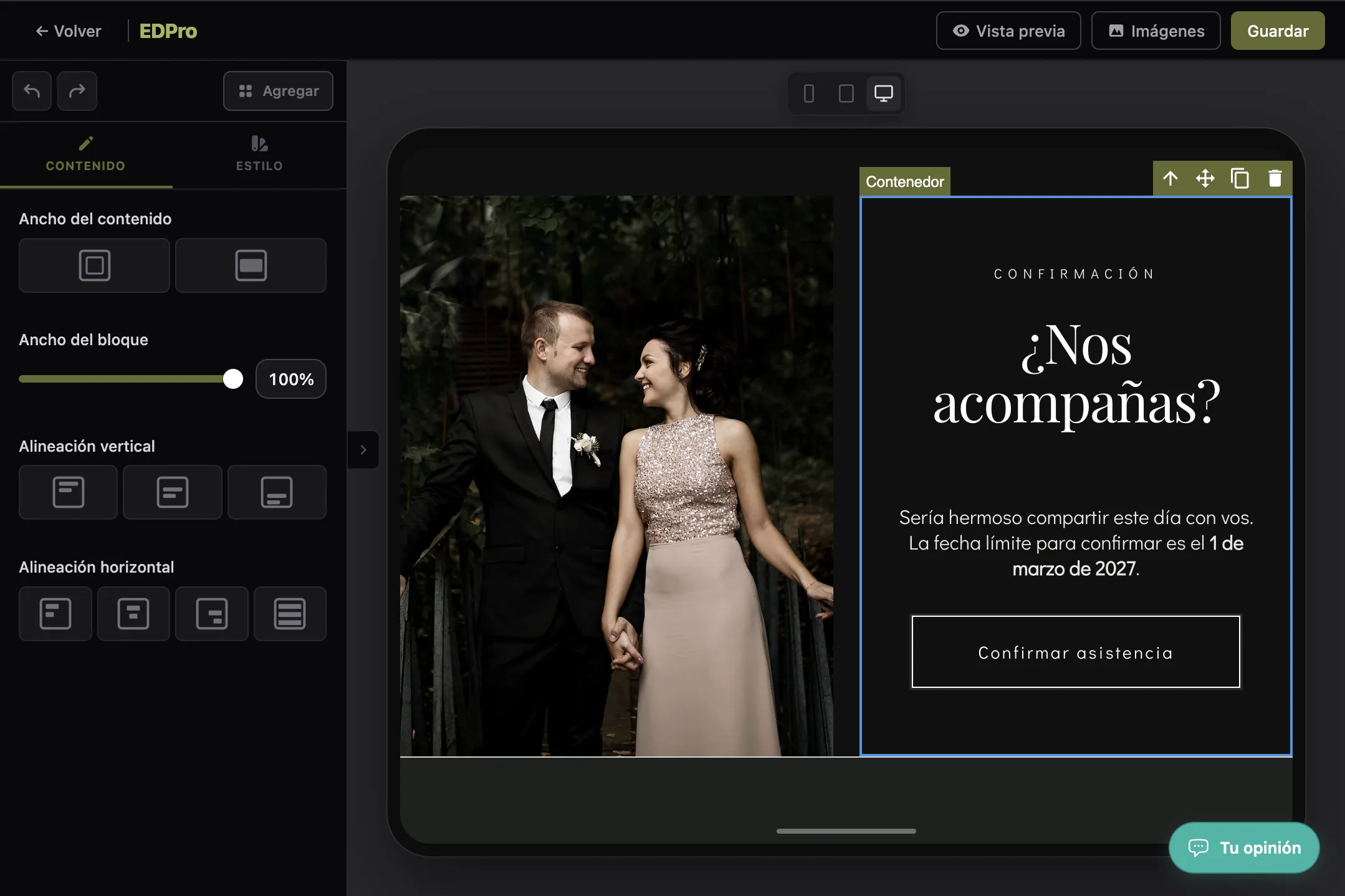Select boxed content width option
The height and width of the screenshot is (896, 1345).
coord(94,265)
